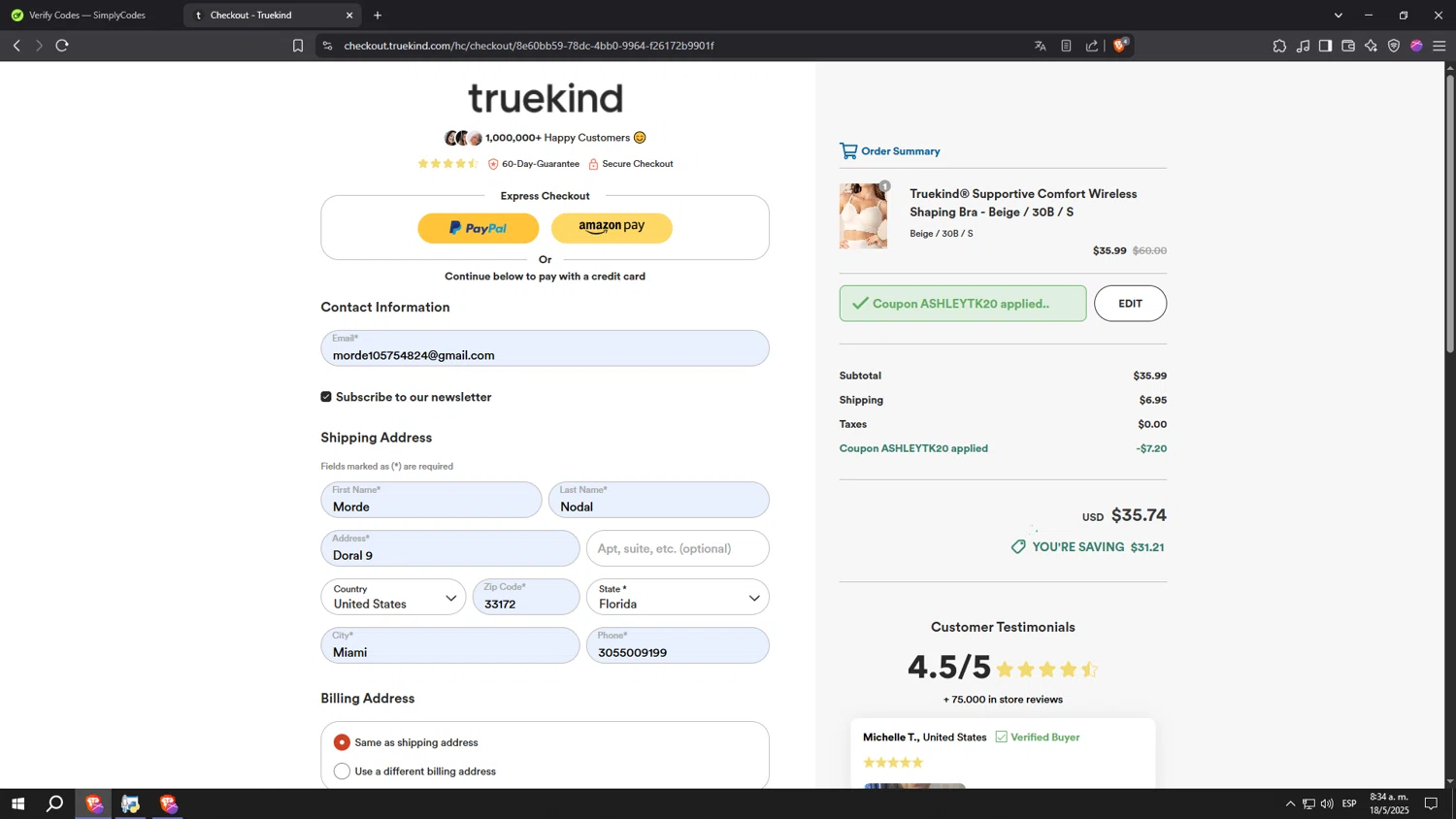The height and width of the screenshot is (819, 1456).
Task: Click the Zip Code field
Action: [x=526, y=597]
